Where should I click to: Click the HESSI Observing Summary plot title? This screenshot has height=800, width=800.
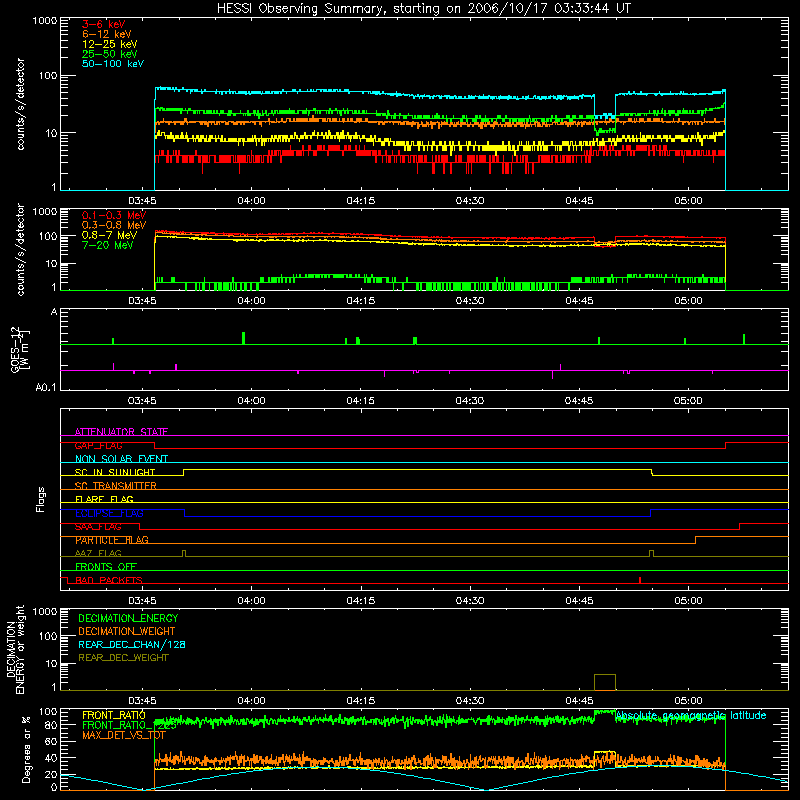(x=423, y=9)
